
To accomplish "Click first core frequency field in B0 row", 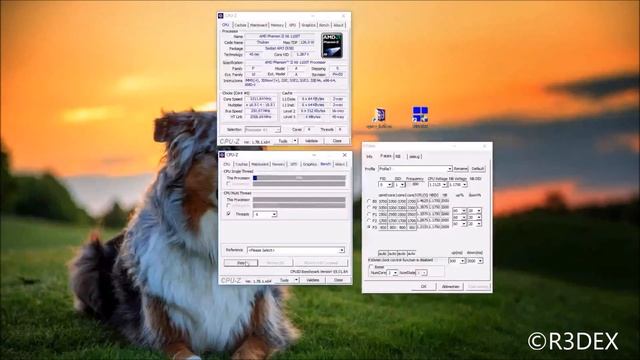I will coord(383,201).
